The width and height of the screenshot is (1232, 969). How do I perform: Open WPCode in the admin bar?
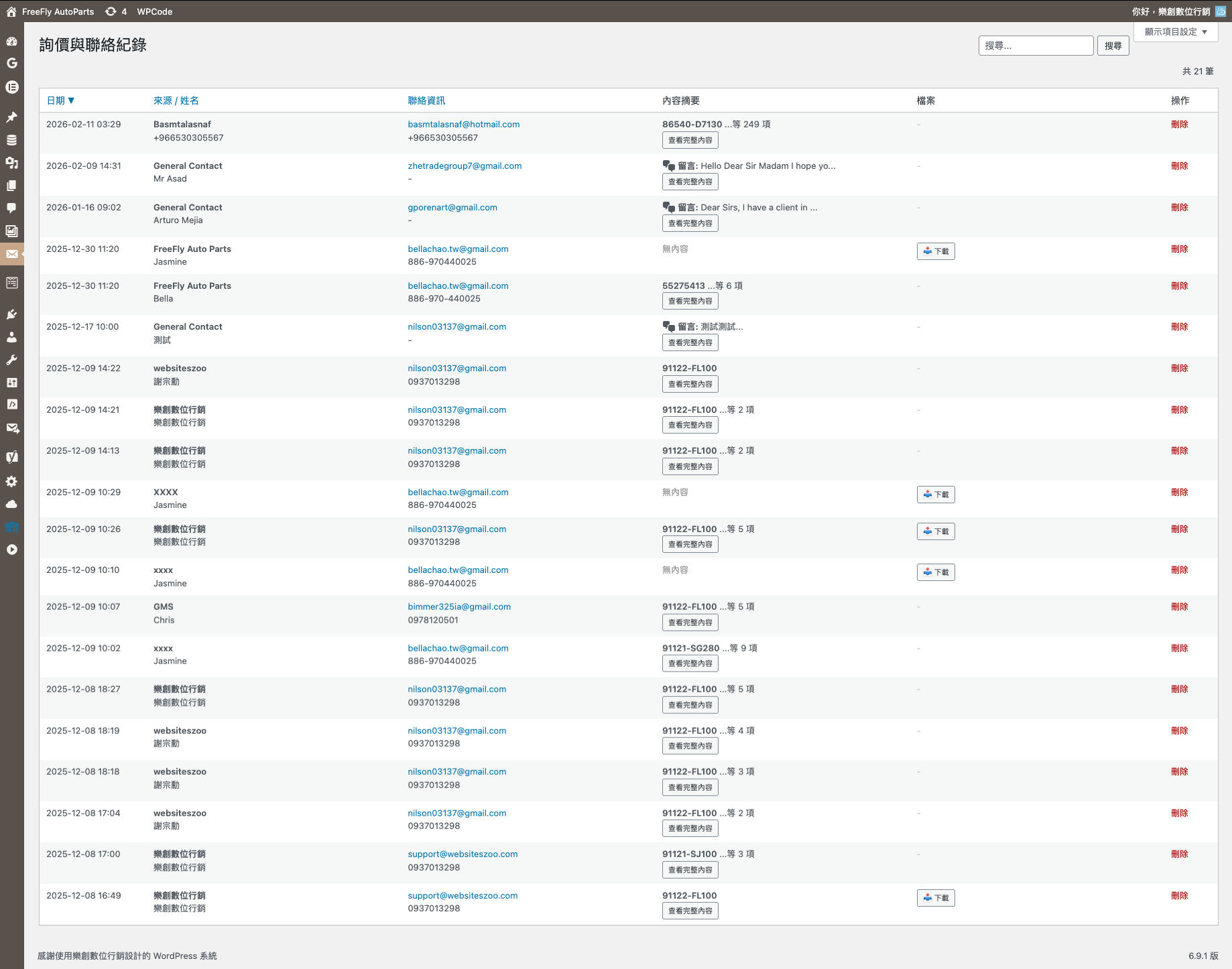point(154,11)
